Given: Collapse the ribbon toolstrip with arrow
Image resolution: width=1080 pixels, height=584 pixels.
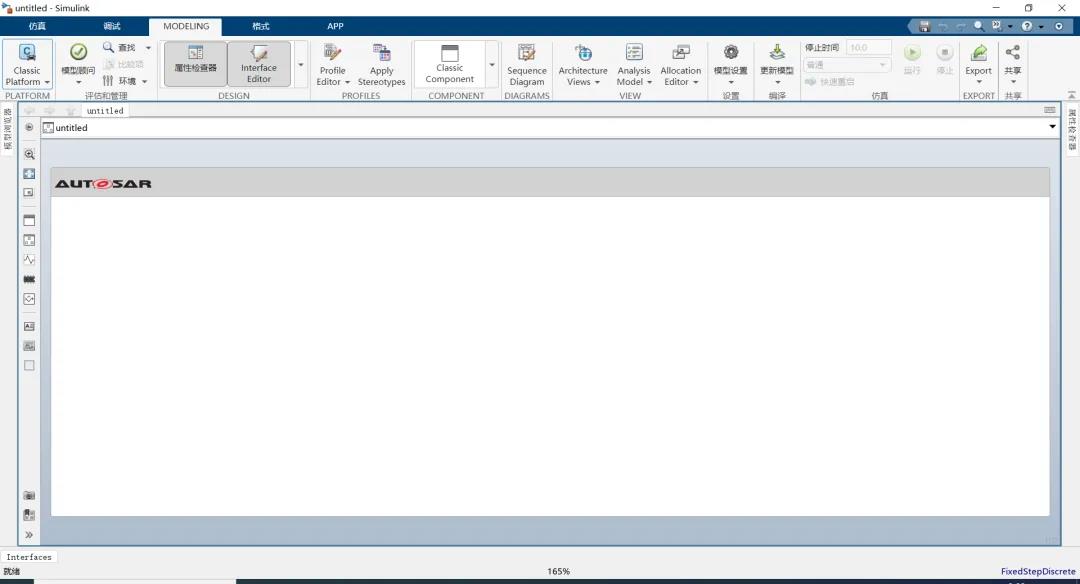Looking at the screenshot, I should point(1059,26).
